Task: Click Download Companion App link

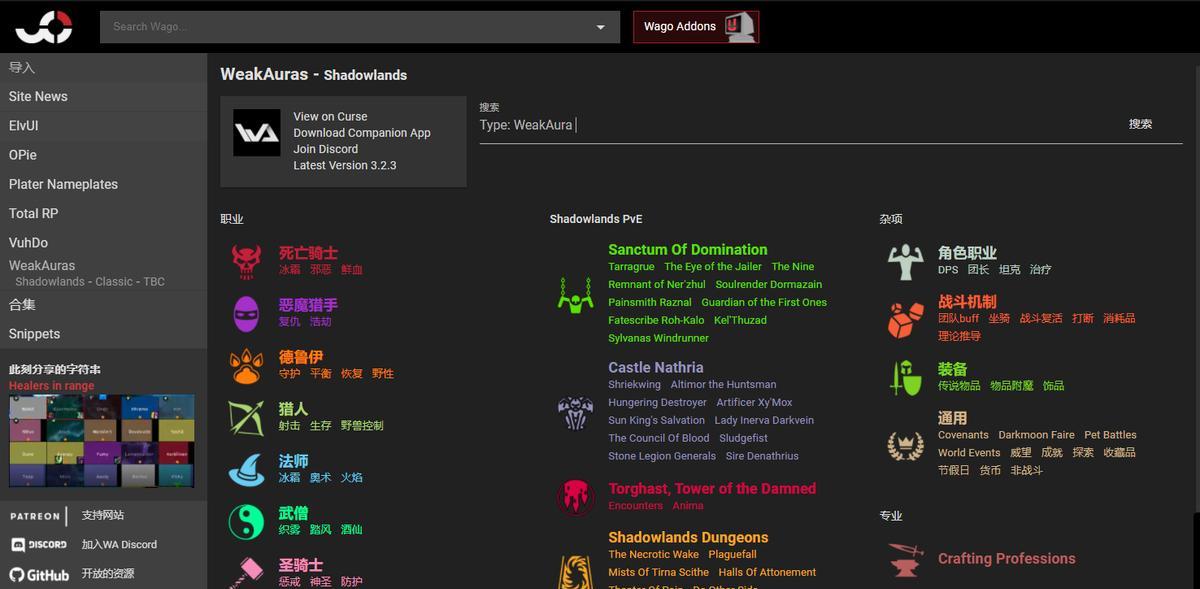Action: click(x=362, y=133)
